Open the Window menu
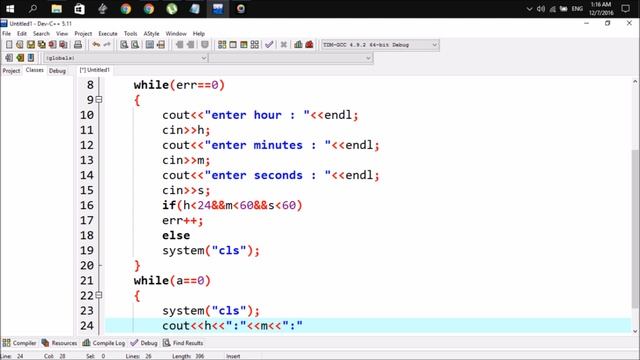The image size is (640, 360). tap(176, 33)
